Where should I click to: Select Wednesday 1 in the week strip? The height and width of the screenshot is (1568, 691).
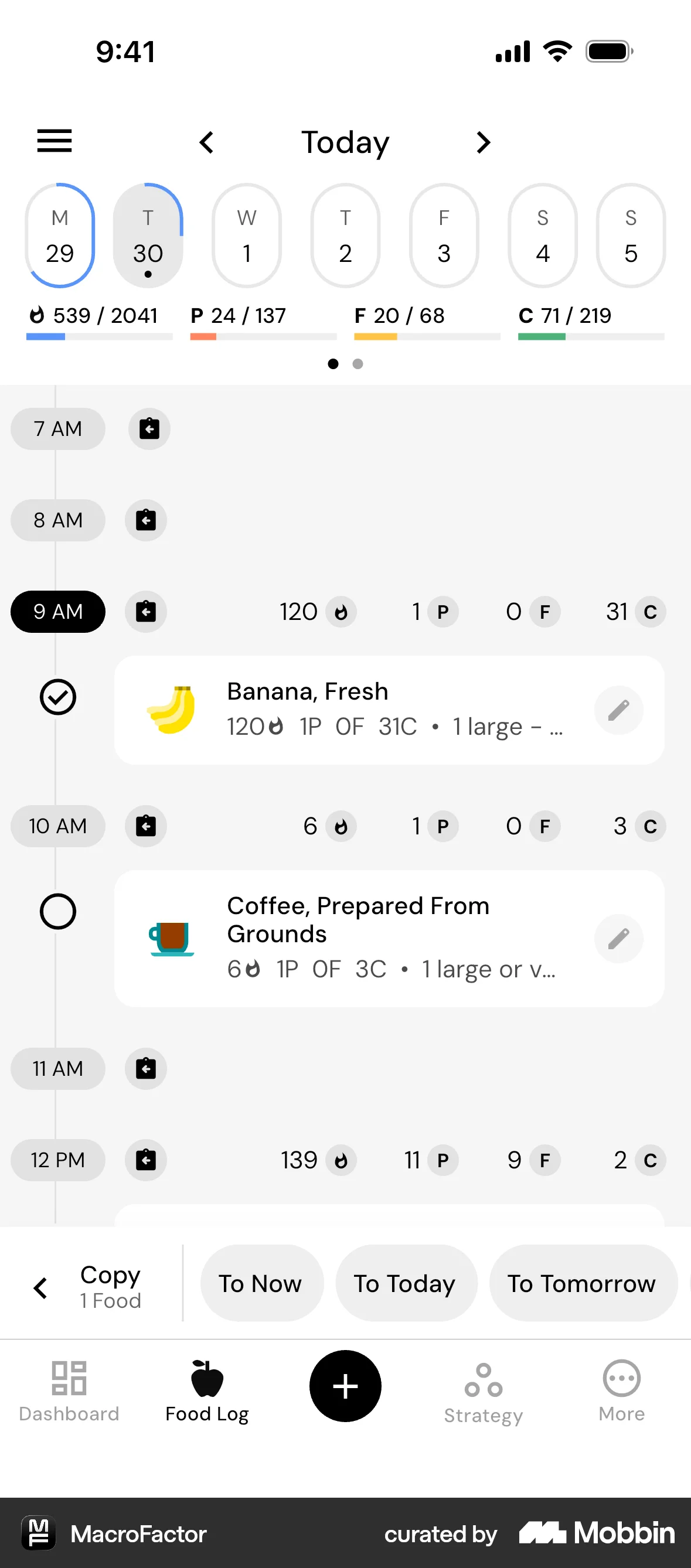[x=247, y=235]
